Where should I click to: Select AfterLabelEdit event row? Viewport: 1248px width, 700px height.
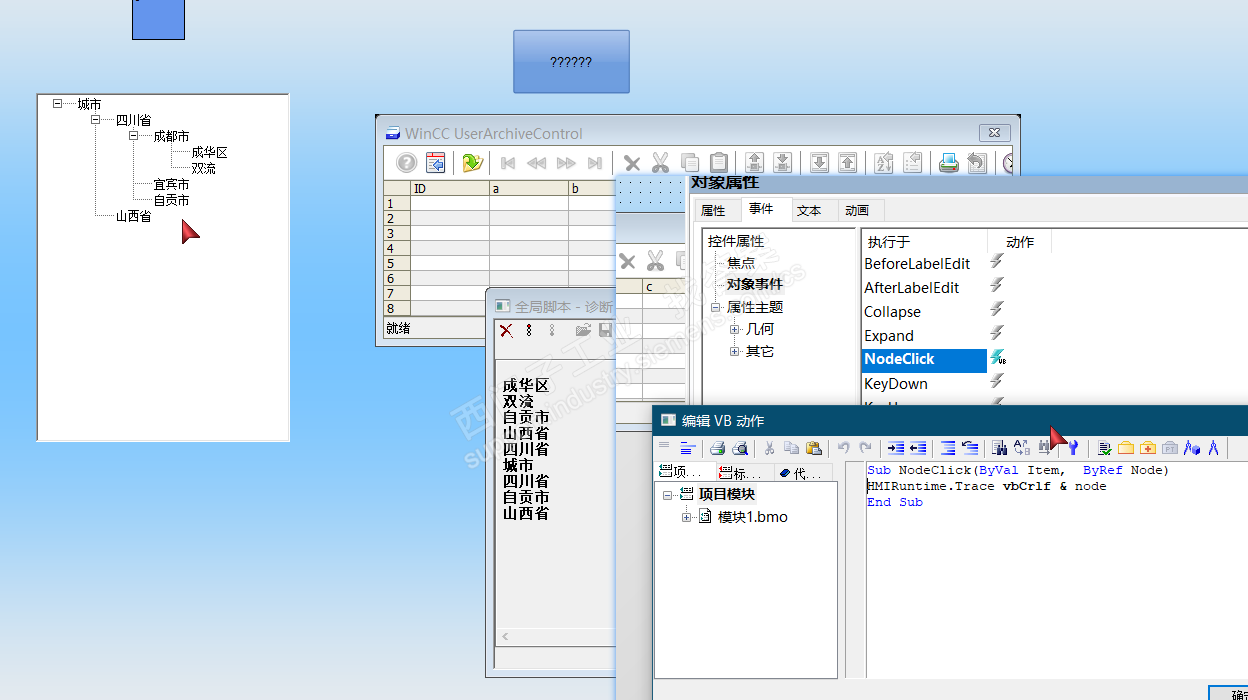pyautogui.click(x=911, y=288)
